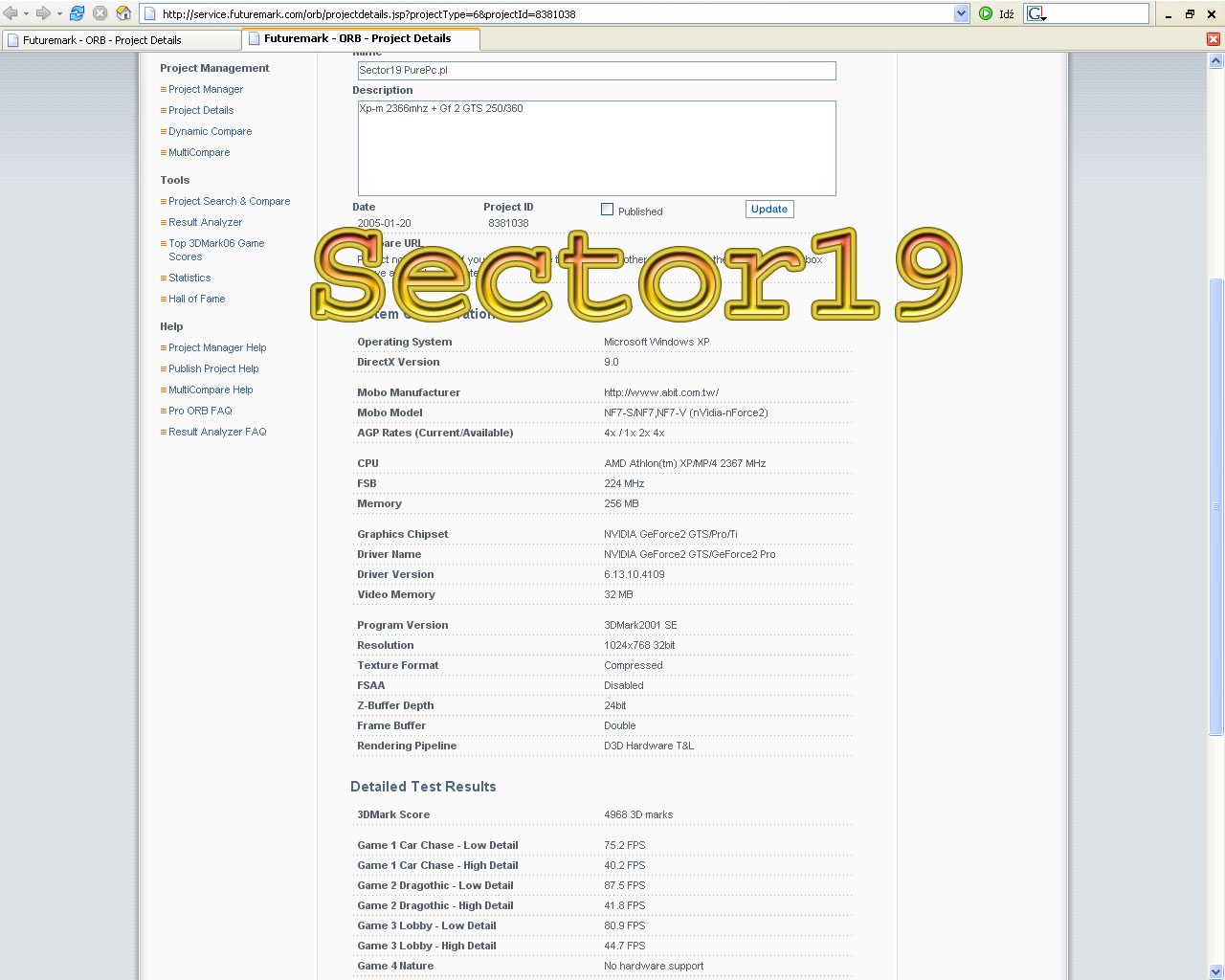Viewport: 1225px width, 980px height.
Task: Open Project Search & Compare link
Action: click(230, 201)
